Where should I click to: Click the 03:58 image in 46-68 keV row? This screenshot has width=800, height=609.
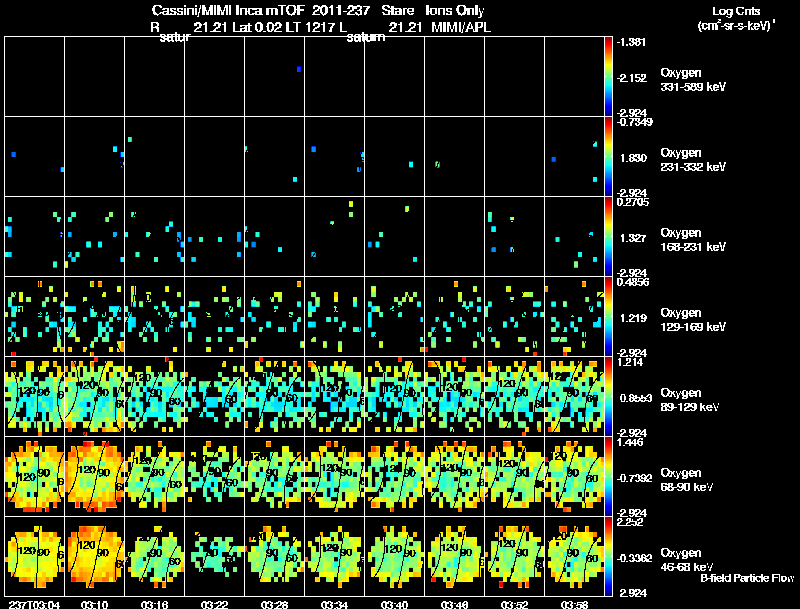point(574,556)
